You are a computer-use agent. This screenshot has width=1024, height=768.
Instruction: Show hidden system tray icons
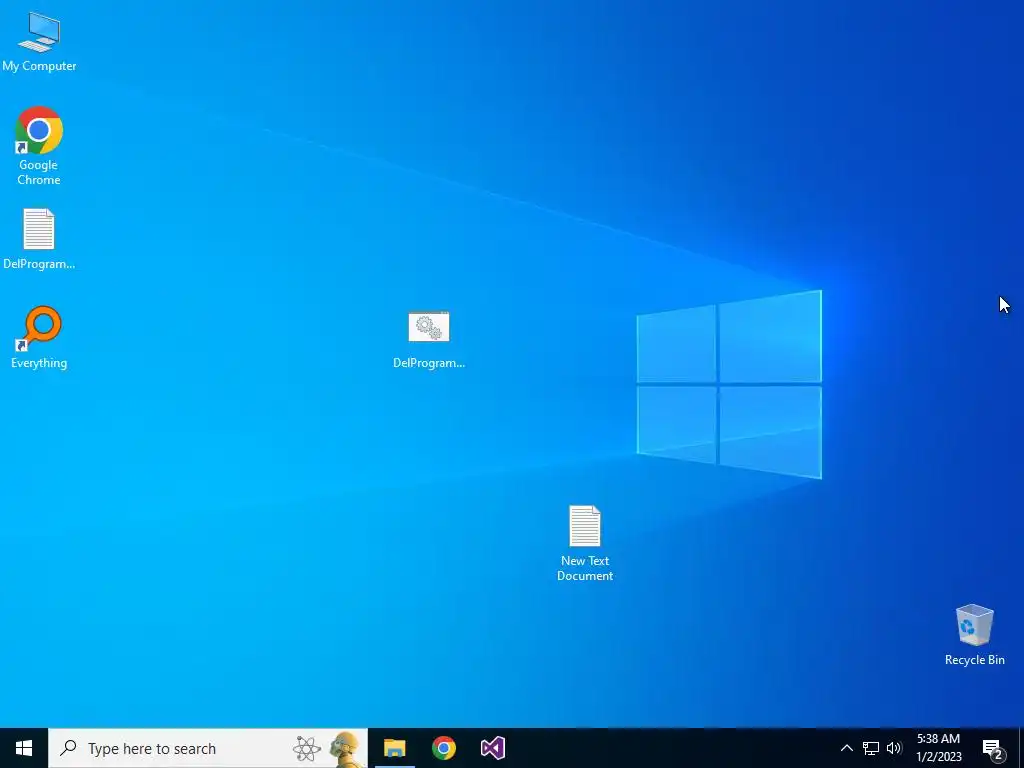tap(846, 748)
